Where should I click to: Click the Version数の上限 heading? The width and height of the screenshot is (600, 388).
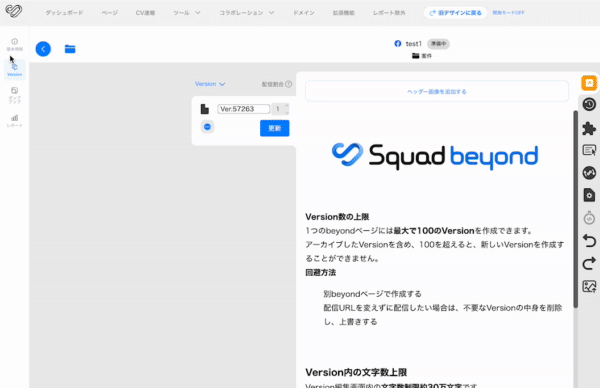click(337, 217)
